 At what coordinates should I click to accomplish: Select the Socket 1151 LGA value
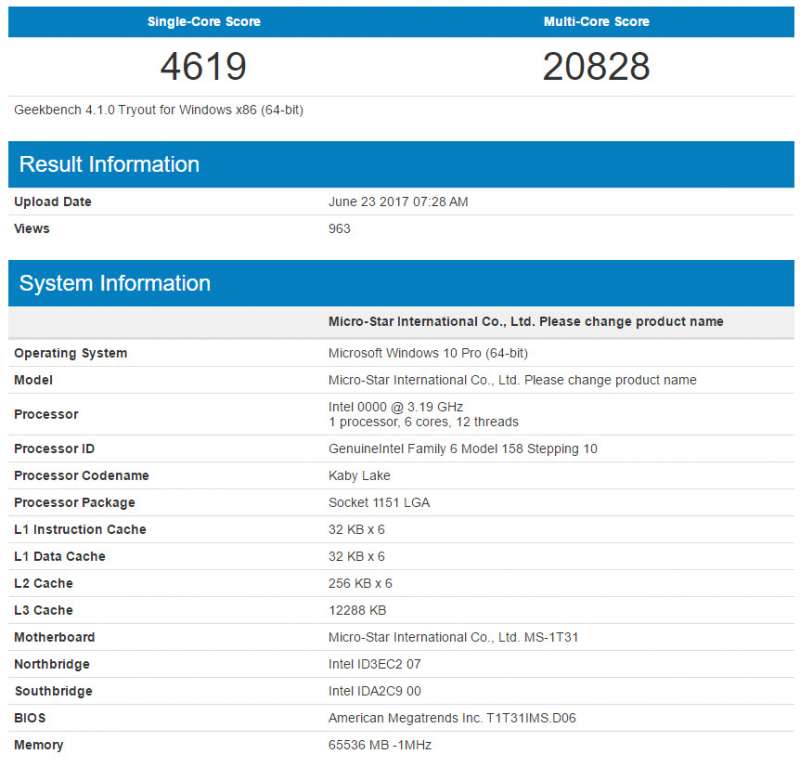(379, 503)
